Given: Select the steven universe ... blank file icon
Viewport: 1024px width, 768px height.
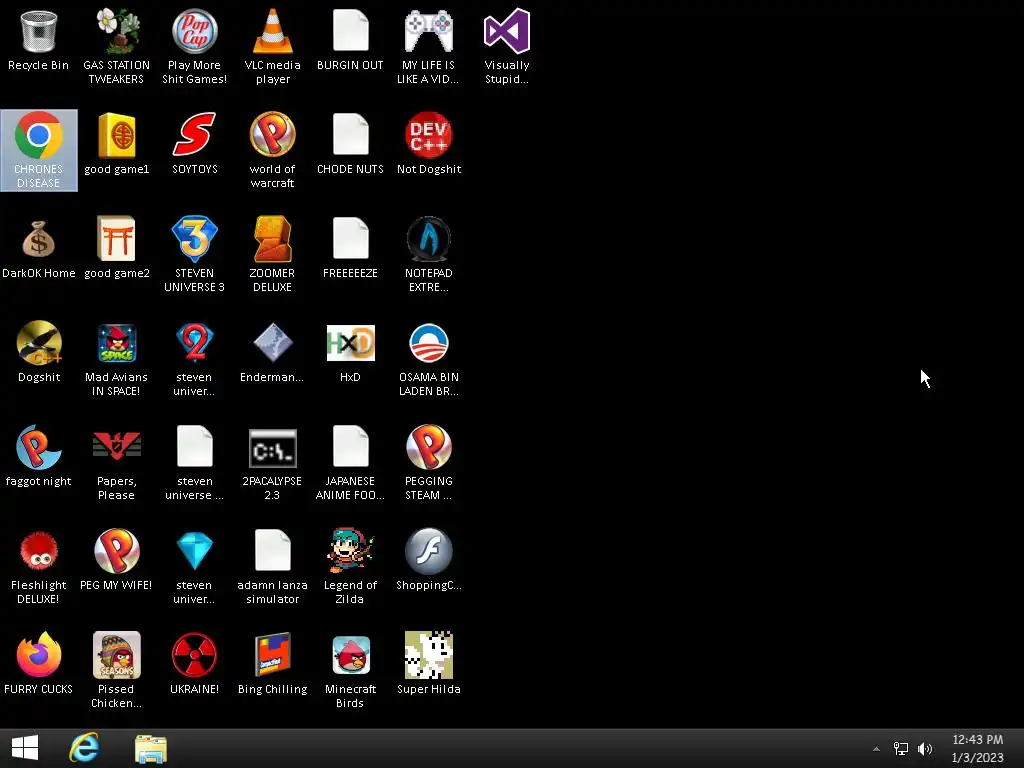Looking at the screenshot, I should coord(195,445).
